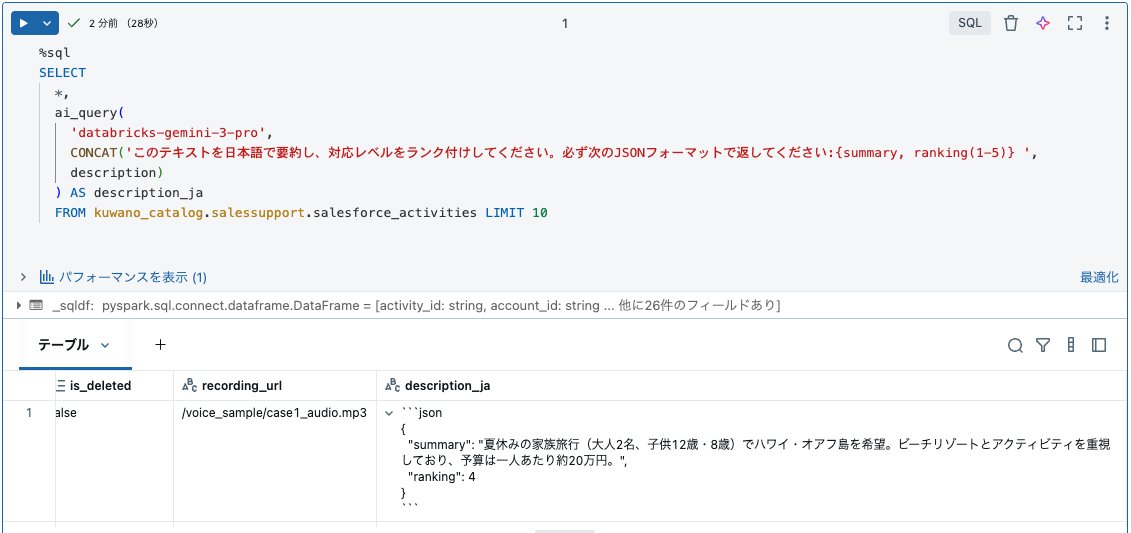The width and height of the screenshot is (1131, 533).
Task: Click the bar chart performance icon
Action: [47, 277]
